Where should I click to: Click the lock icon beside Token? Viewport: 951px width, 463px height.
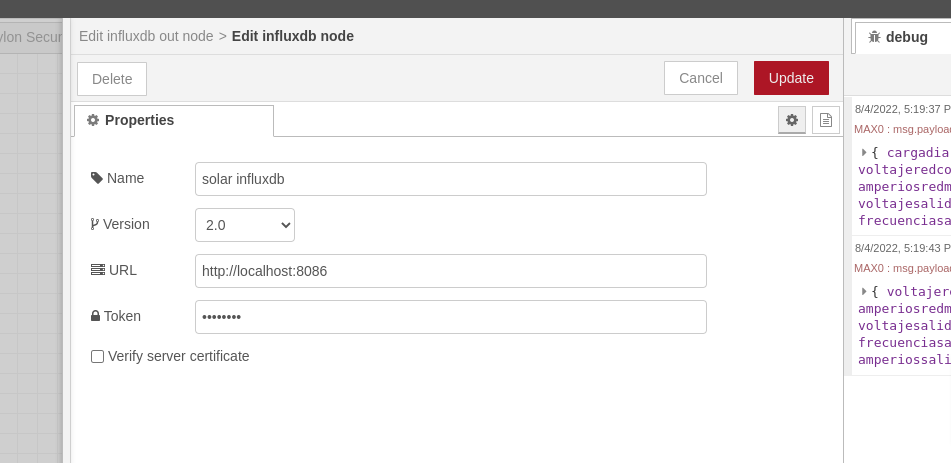pos(95,316)
